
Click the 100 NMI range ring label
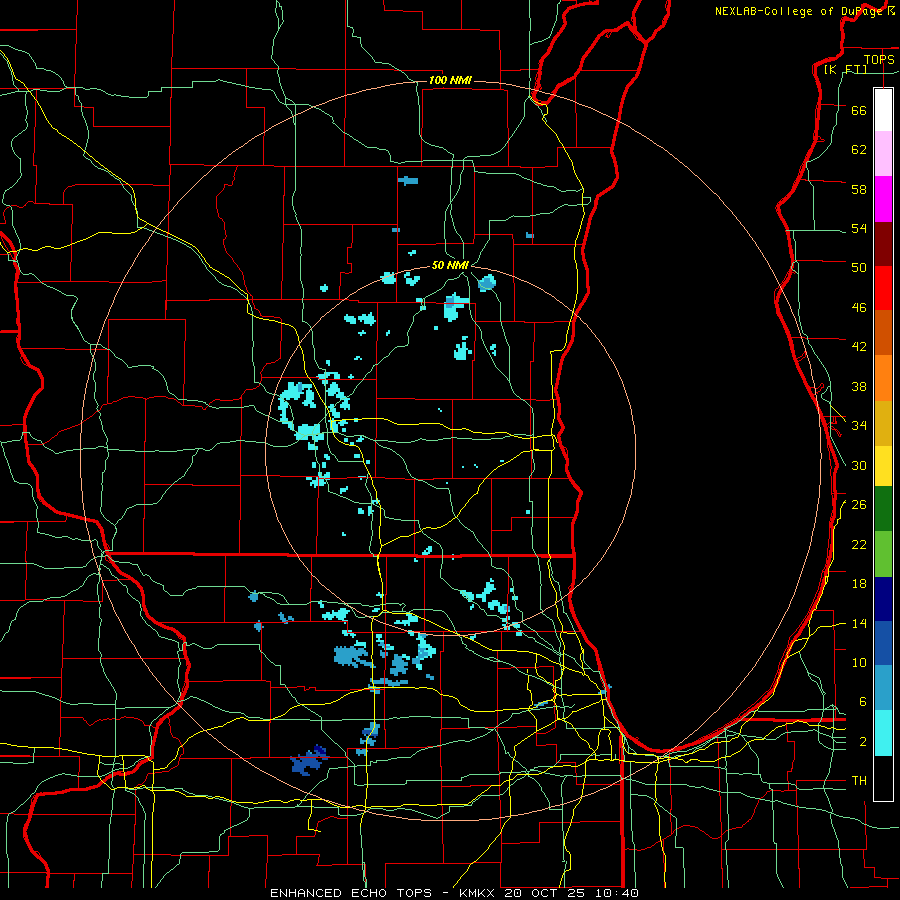coord(450,80)
